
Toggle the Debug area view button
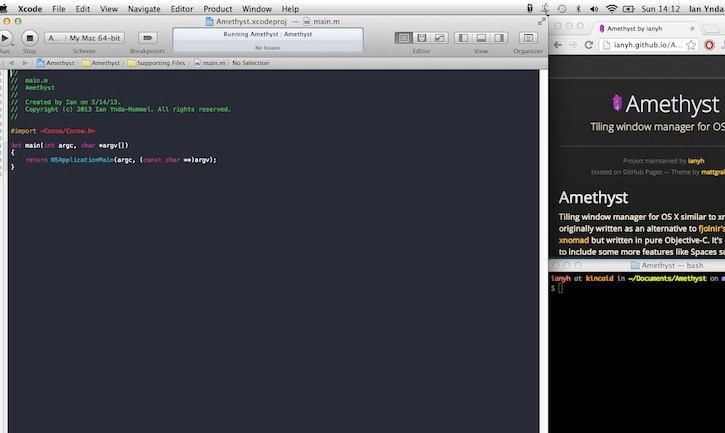tap(481, 38)
